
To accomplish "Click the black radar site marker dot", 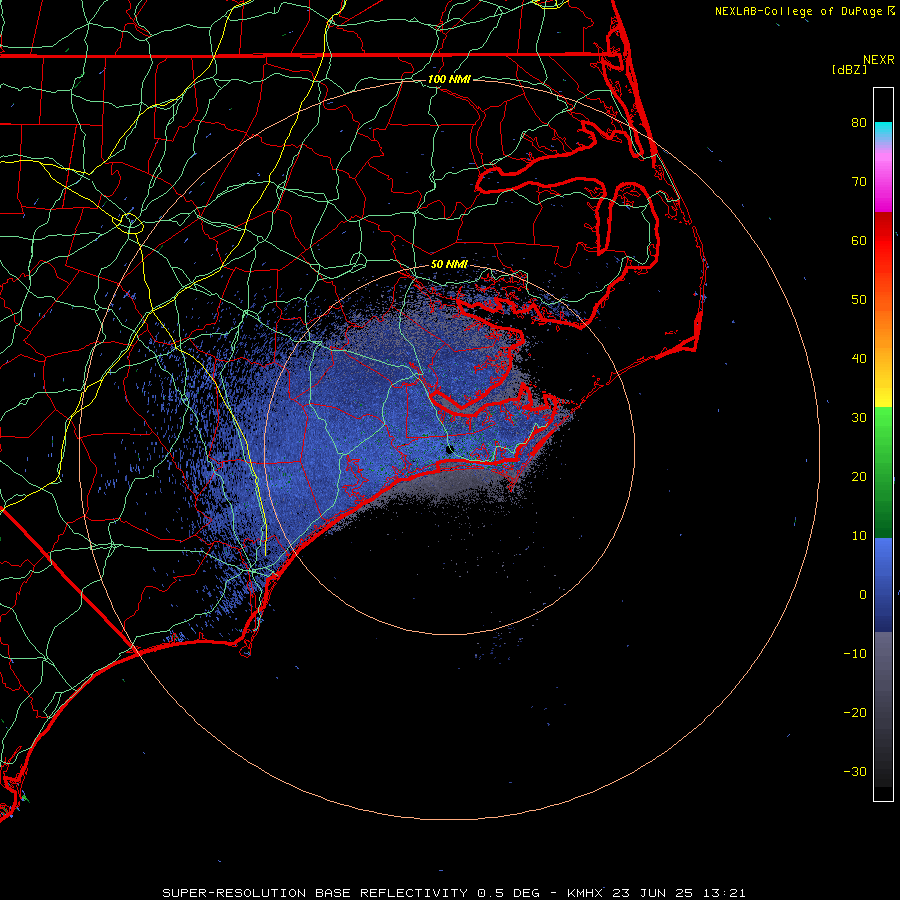I will 449,449.
